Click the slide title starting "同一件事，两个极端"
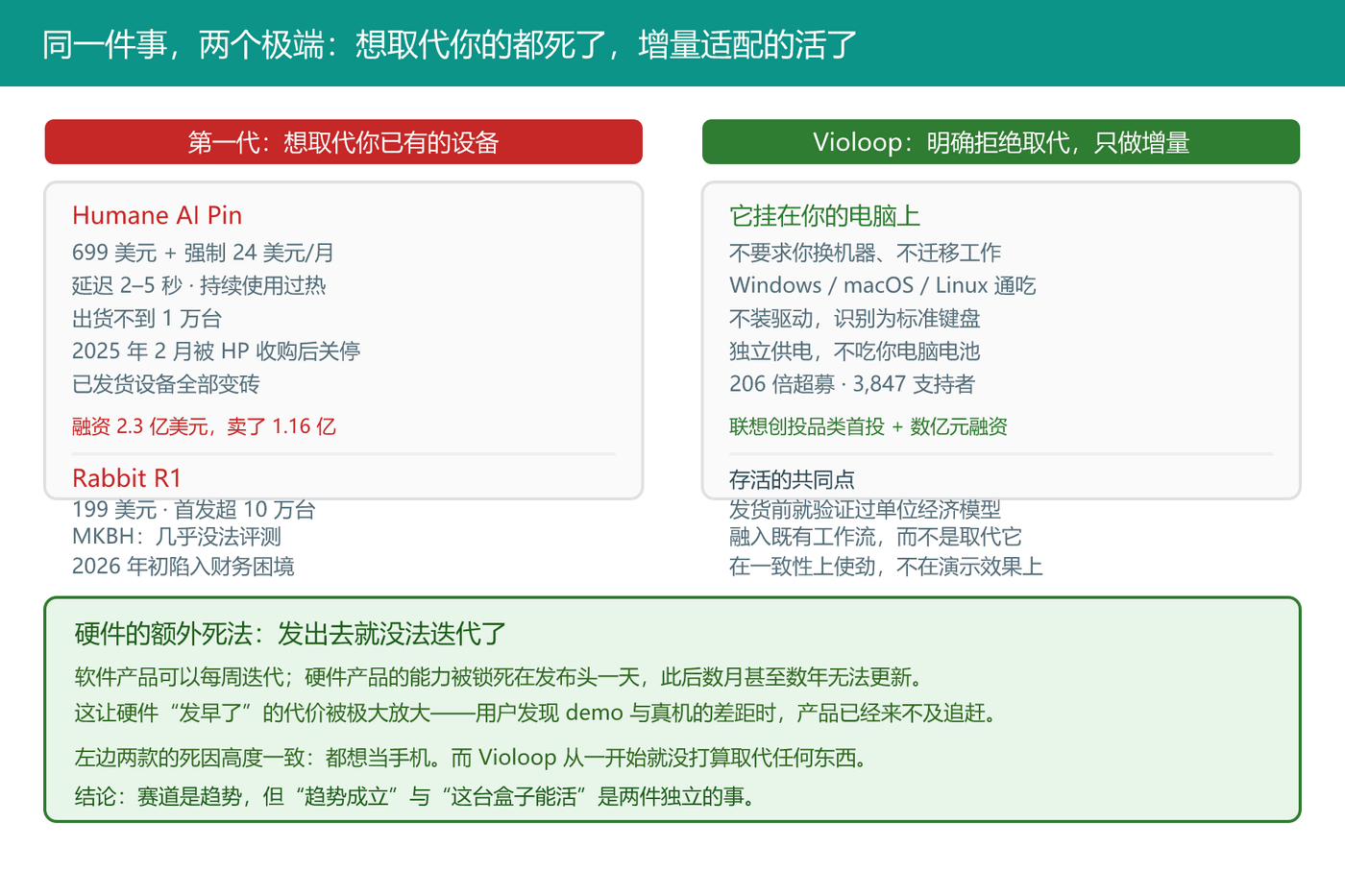 click(450, 45)
